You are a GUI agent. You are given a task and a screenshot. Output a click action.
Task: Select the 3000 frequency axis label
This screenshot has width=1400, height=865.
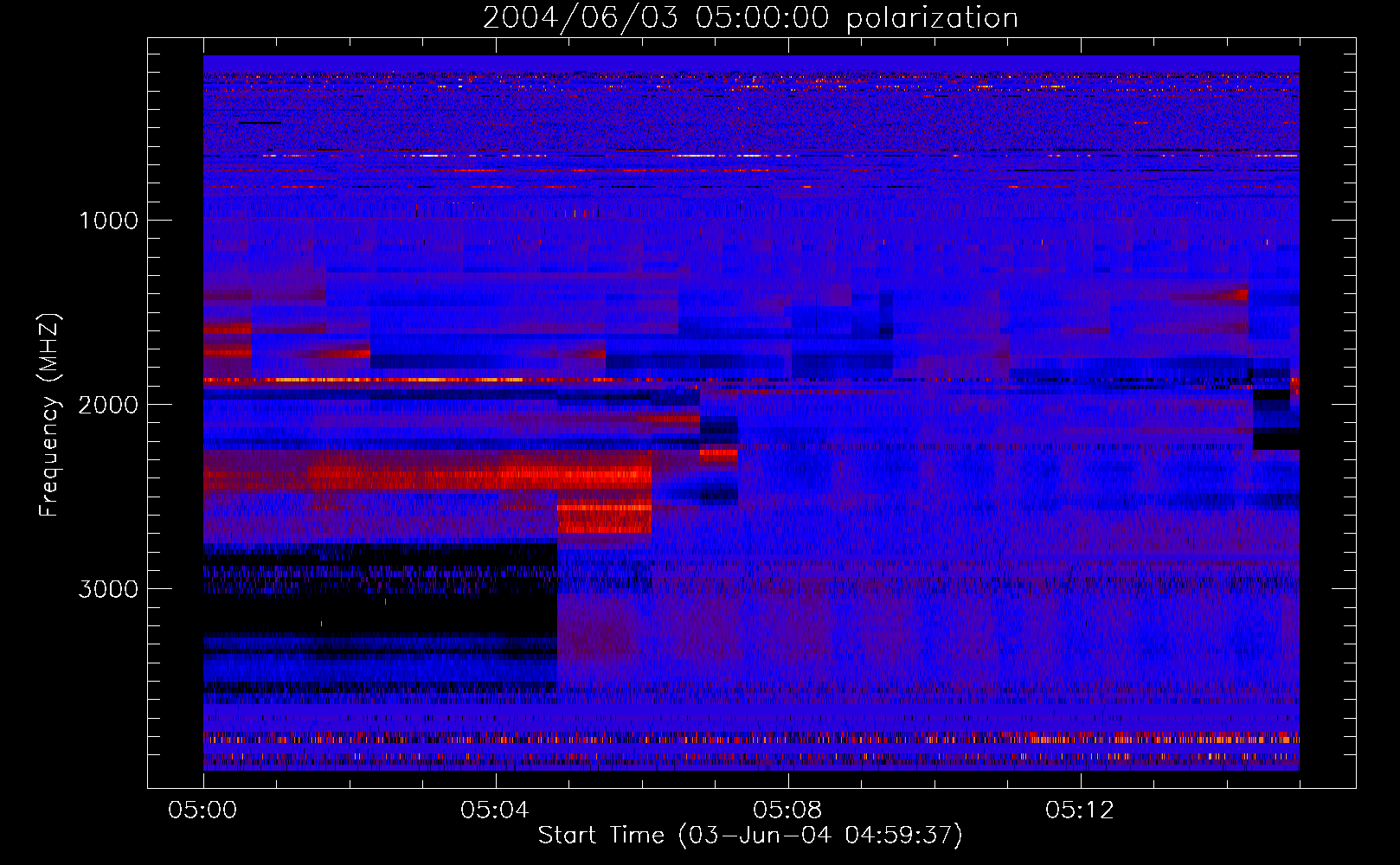108,589
